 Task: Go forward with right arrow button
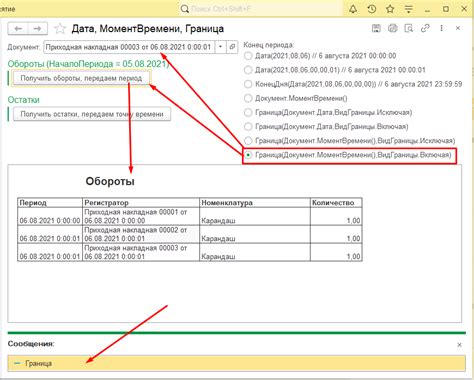pos(38,29)
